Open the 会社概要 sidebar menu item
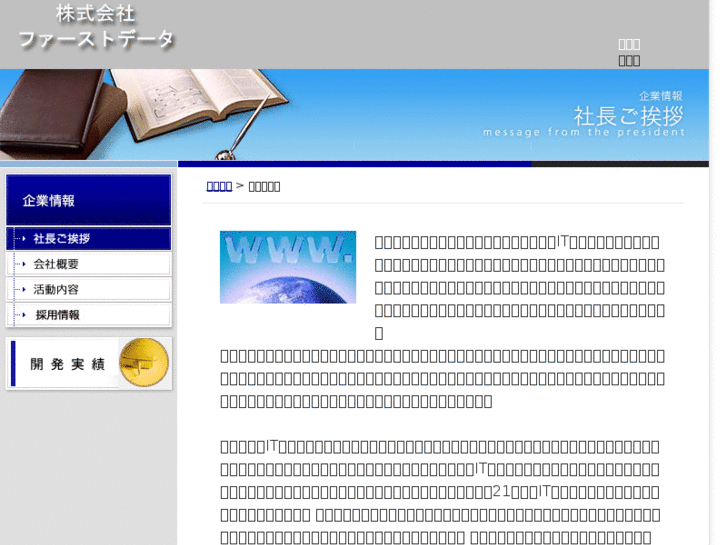The image size is (727, 545). (89, 264)
